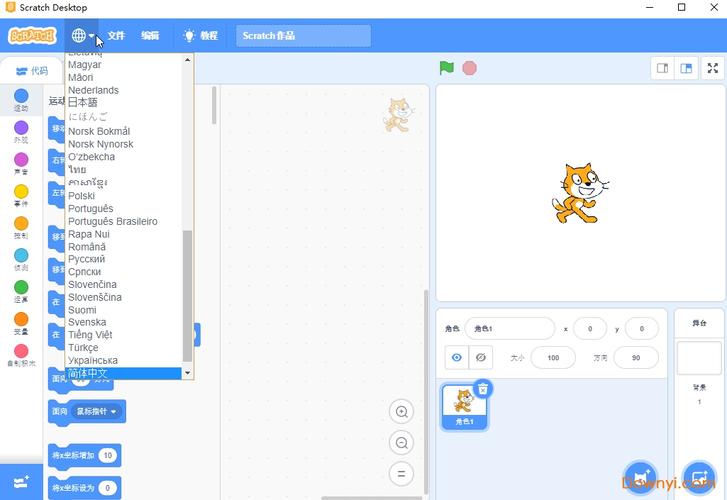
Task: Choose Rapa Nui language
Action: click(x=123, y=234)
